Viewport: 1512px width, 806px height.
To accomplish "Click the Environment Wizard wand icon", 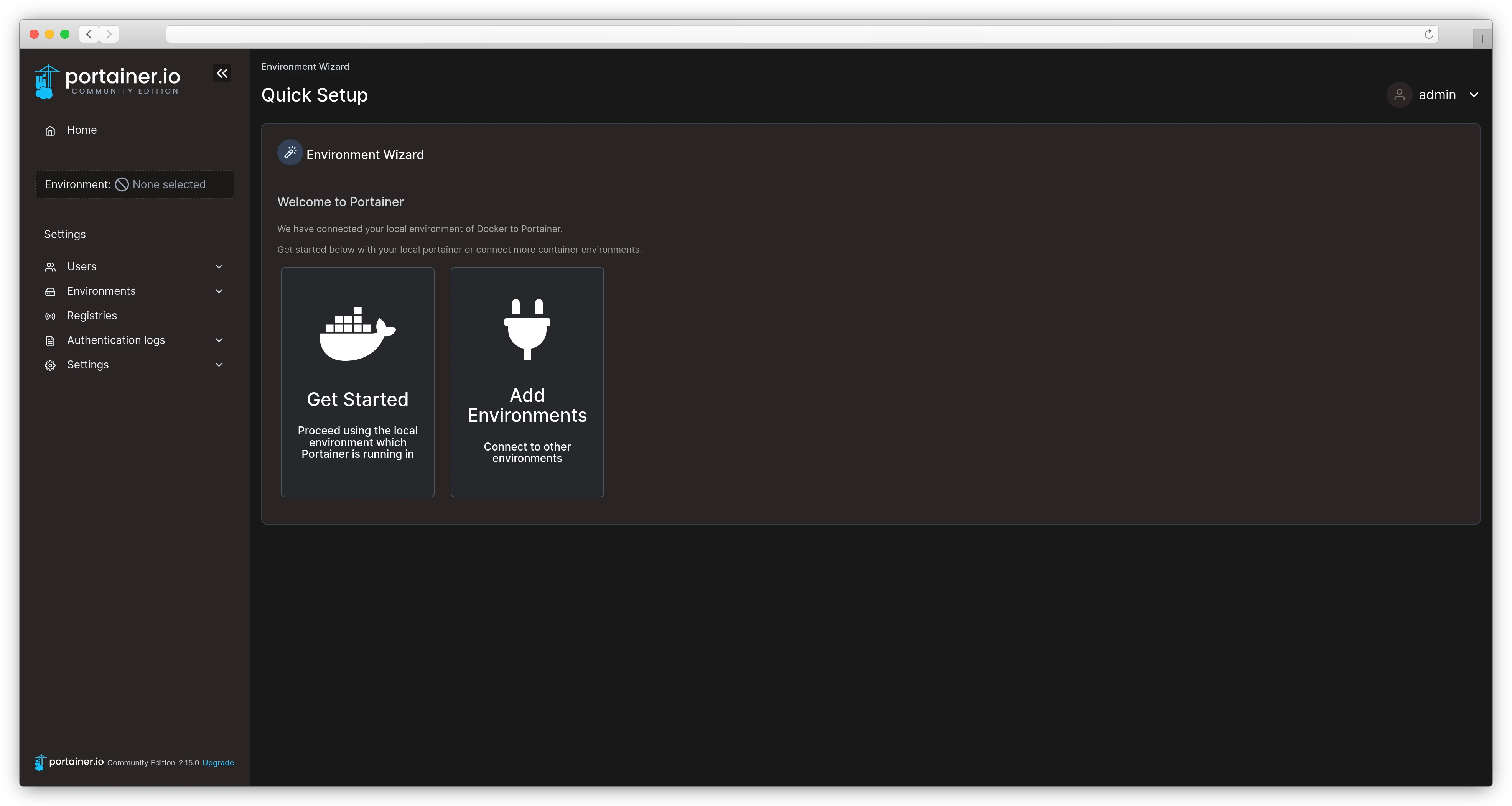I will tap(290, 153).
